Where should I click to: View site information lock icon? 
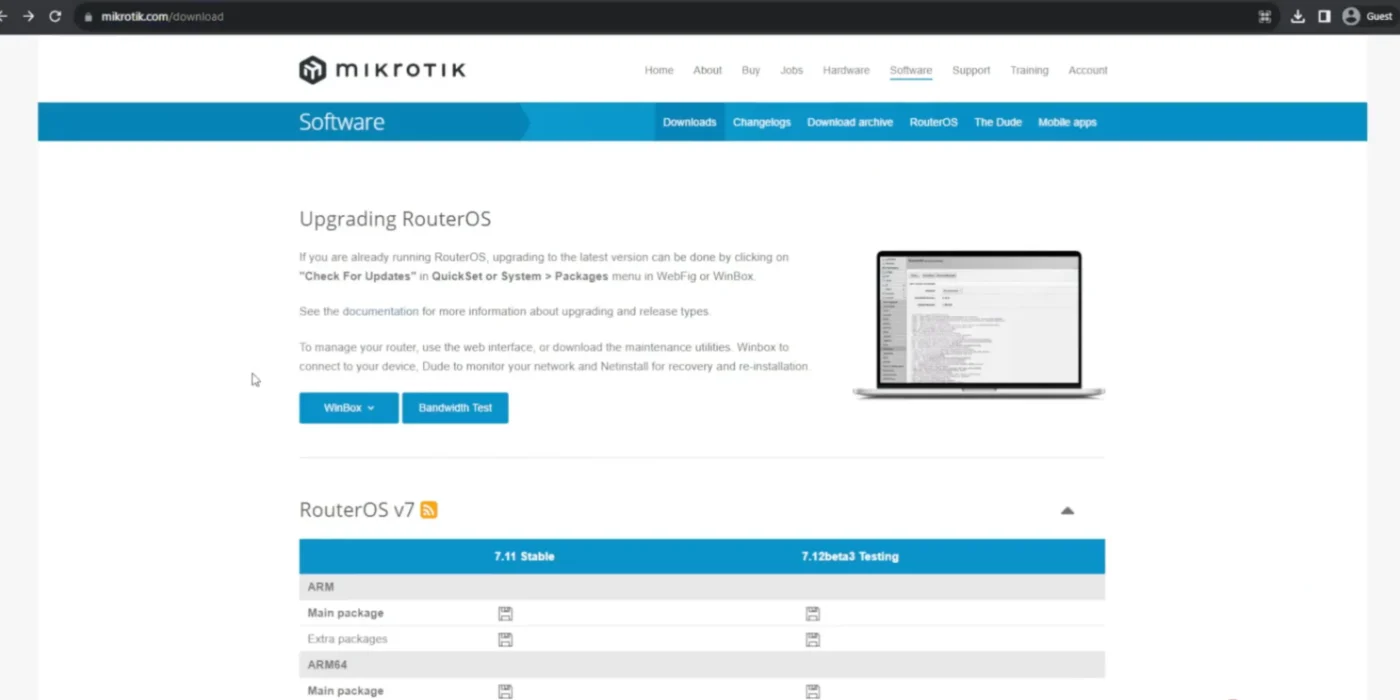89,17
